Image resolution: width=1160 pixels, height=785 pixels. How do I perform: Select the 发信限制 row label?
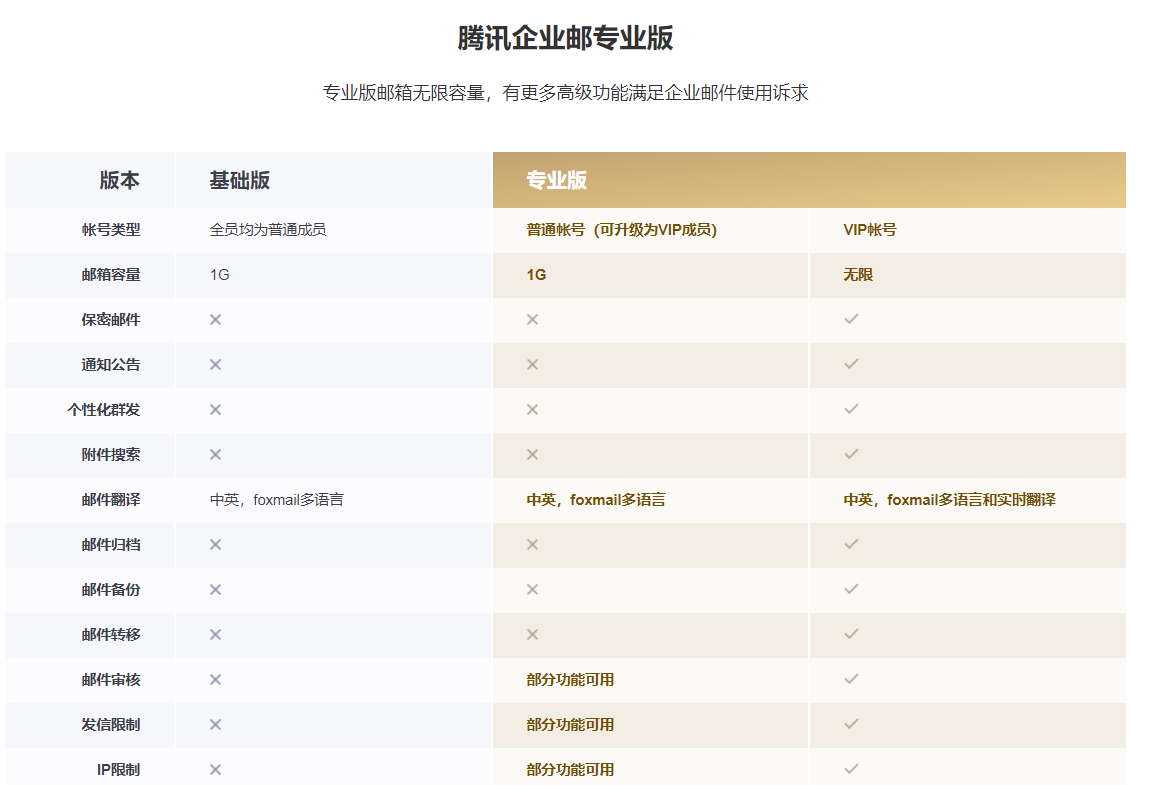click(x=111, y=725)
